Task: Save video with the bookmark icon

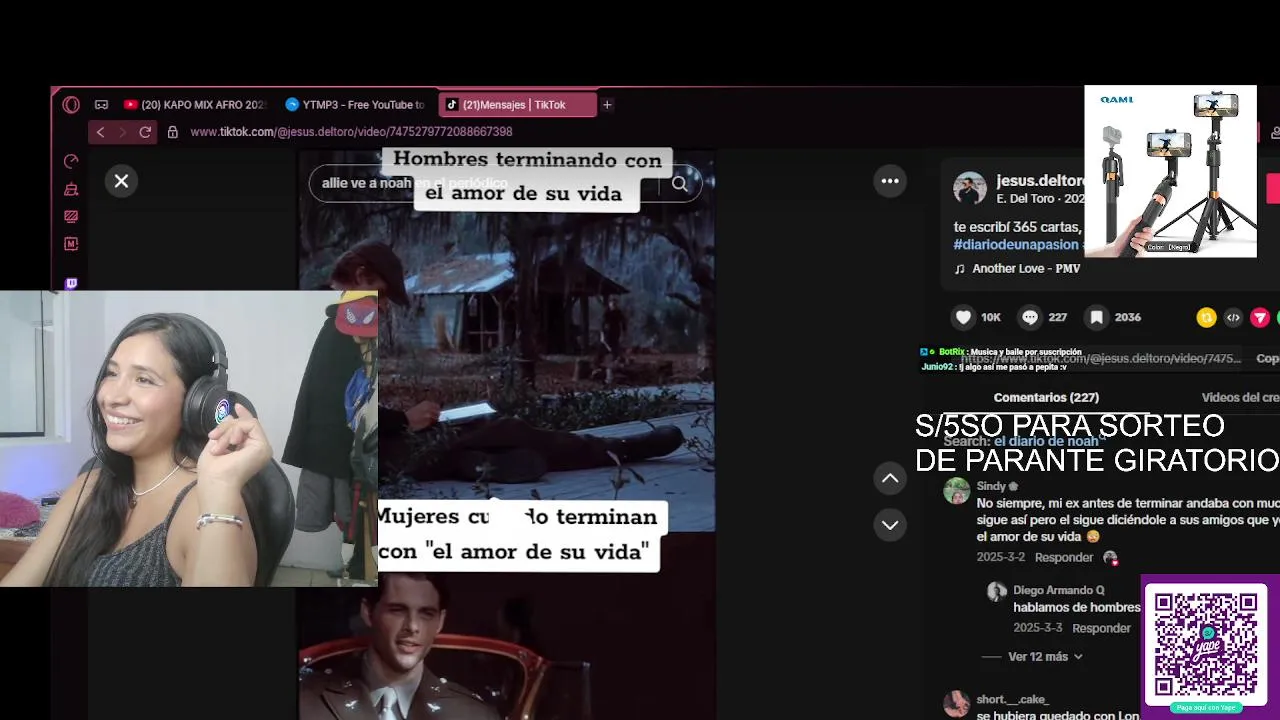Action: (x=1097, y=317)
